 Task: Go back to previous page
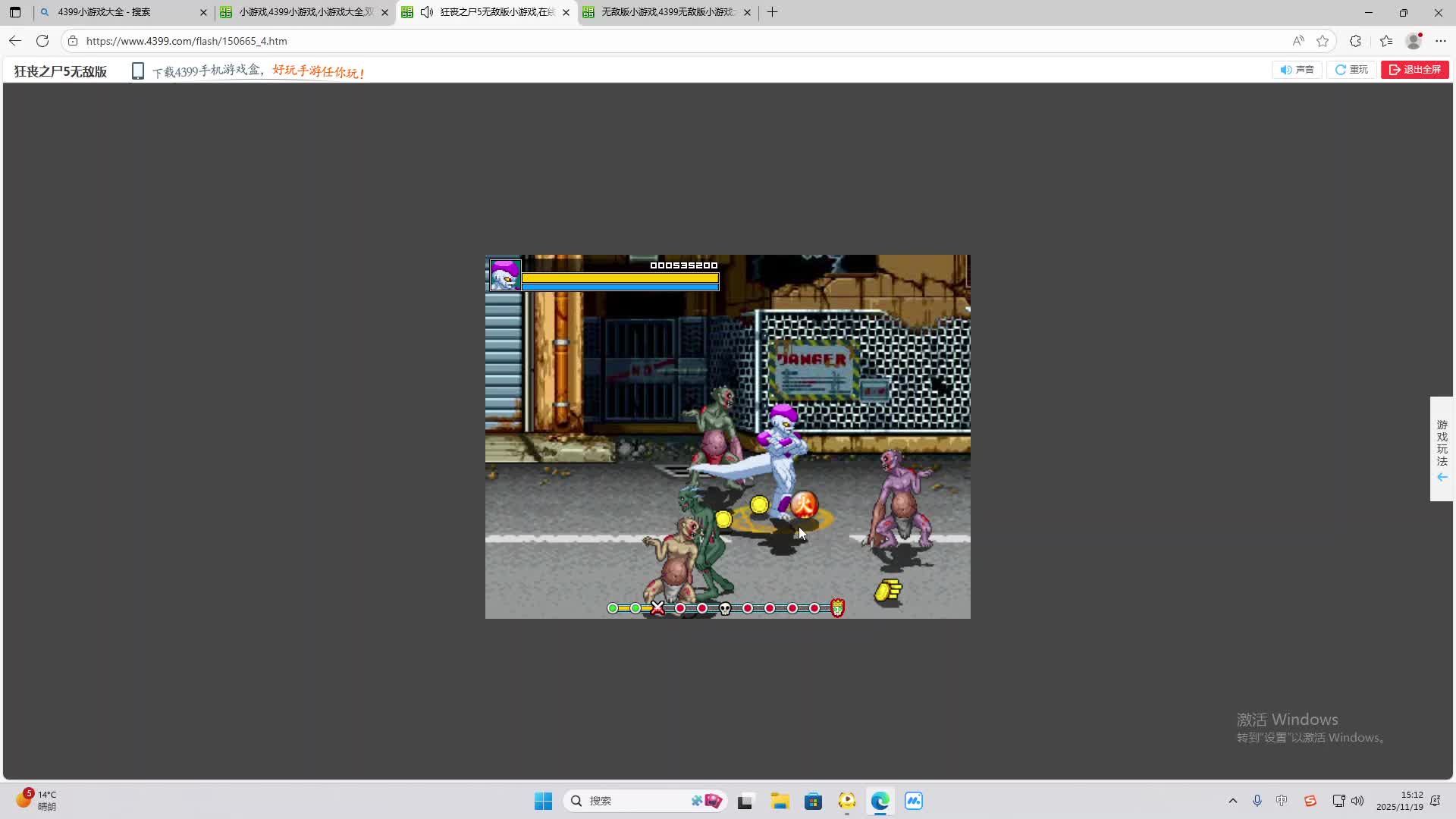tap(15, 41)
